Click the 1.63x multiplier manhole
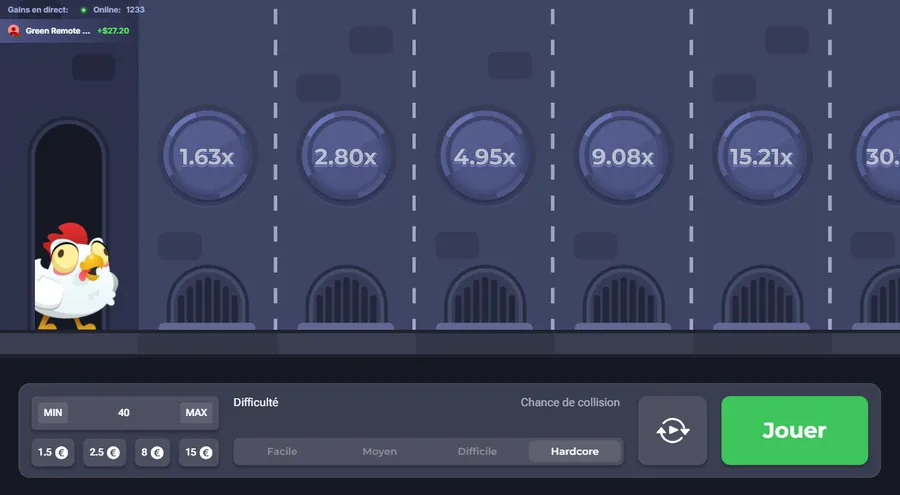 click(x=207, y=156)
